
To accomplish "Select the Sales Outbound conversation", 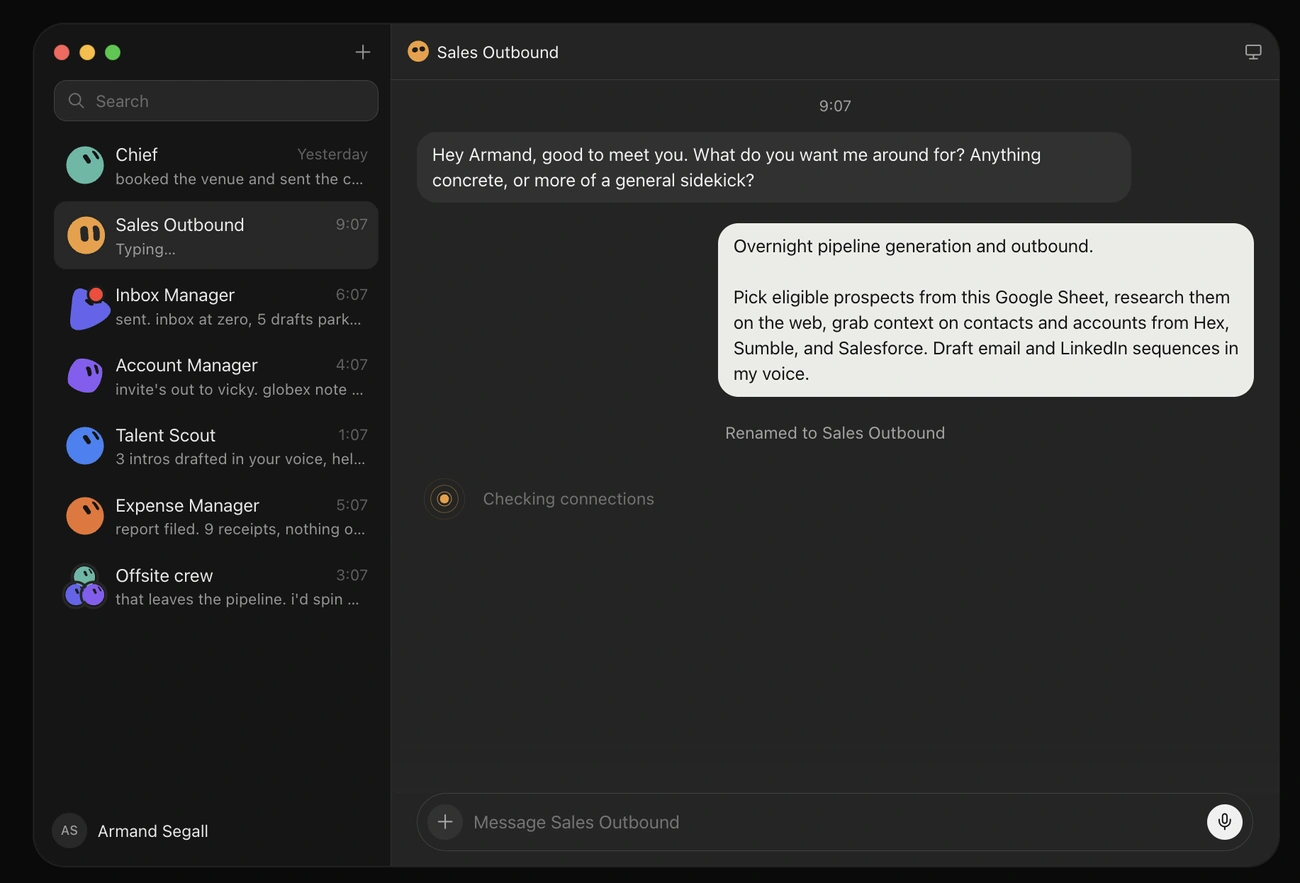I will (x=216, y=235).
